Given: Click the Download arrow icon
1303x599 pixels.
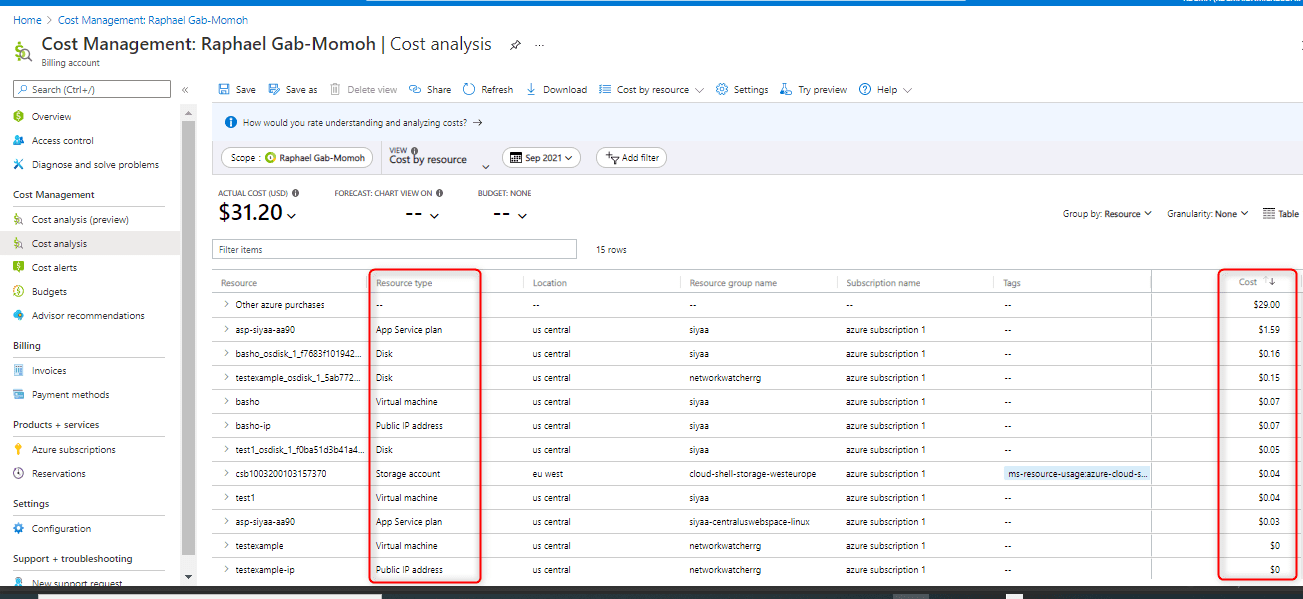Looking at the screenshot, I should tap(531, 90).
